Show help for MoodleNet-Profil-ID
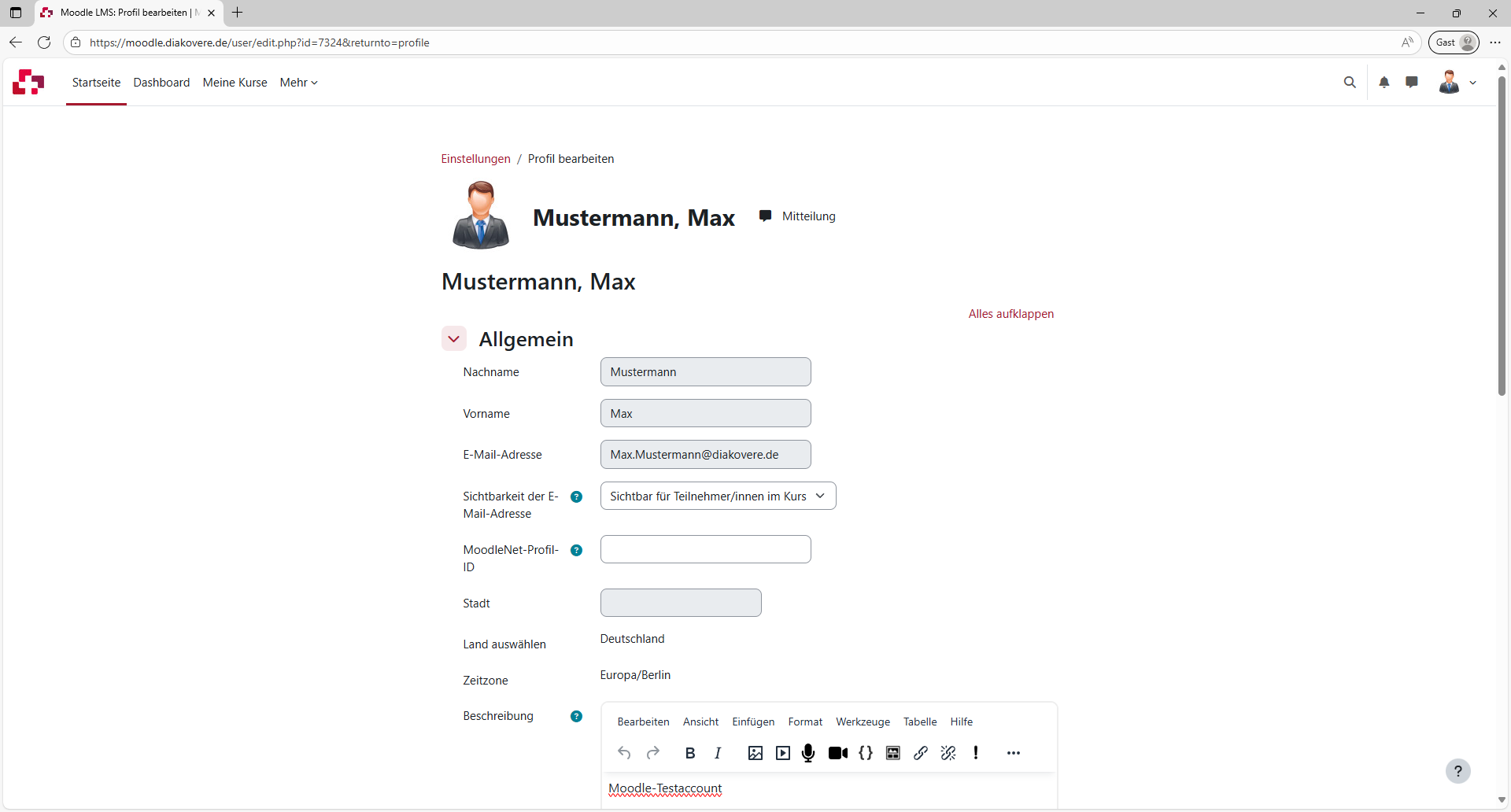 576,551
